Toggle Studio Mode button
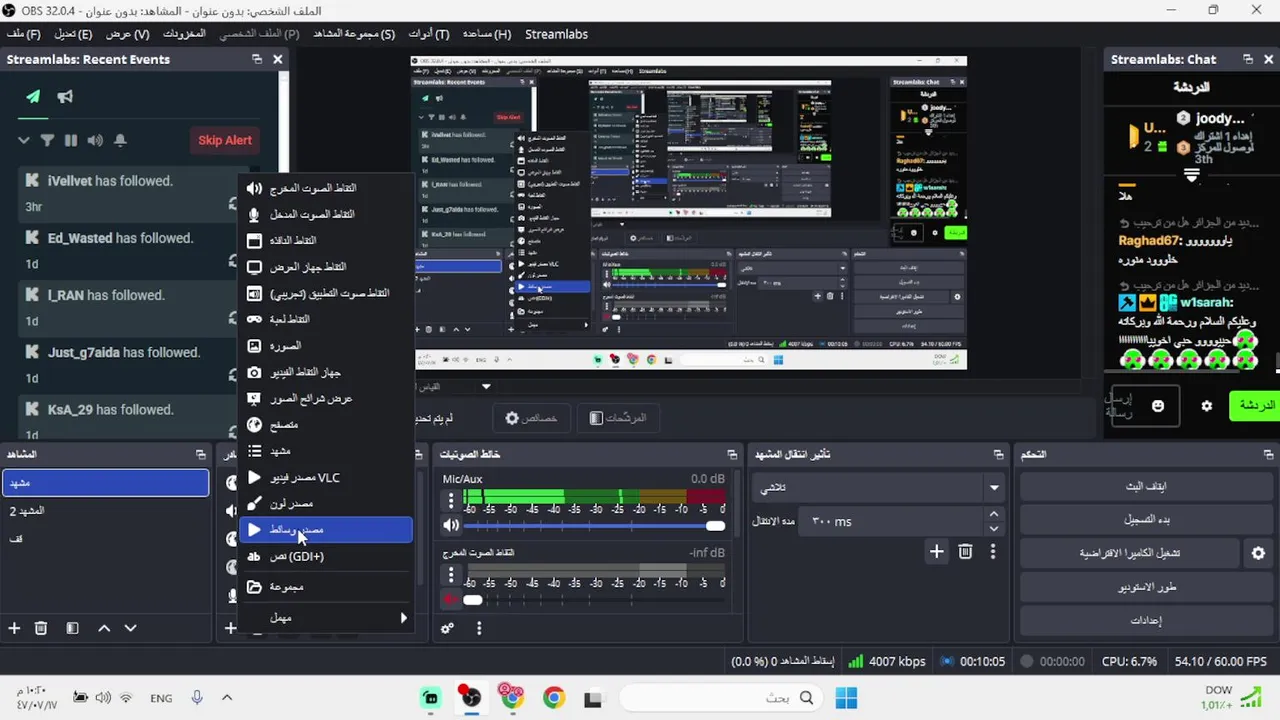This screenshot has width=1280, height=720. [1146, 587]
